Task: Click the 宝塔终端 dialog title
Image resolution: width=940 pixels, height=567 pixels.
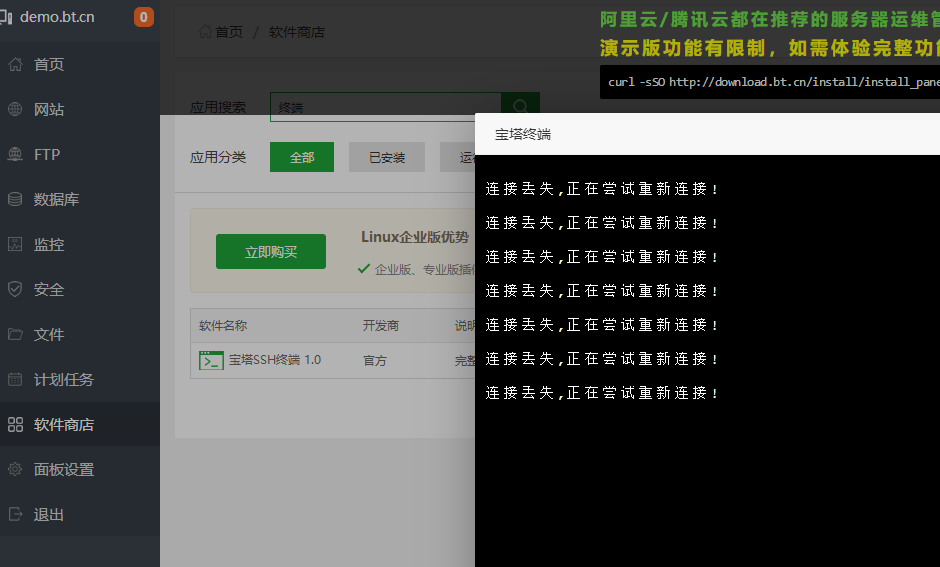Action: coord(523,134)
